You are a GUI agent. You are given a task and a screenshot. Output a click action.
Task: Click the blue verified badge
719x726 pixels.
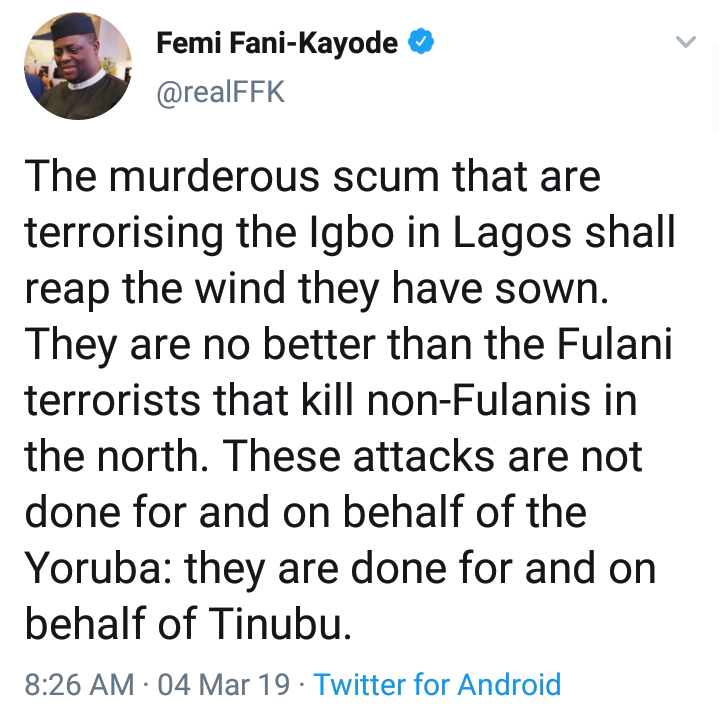423,43
